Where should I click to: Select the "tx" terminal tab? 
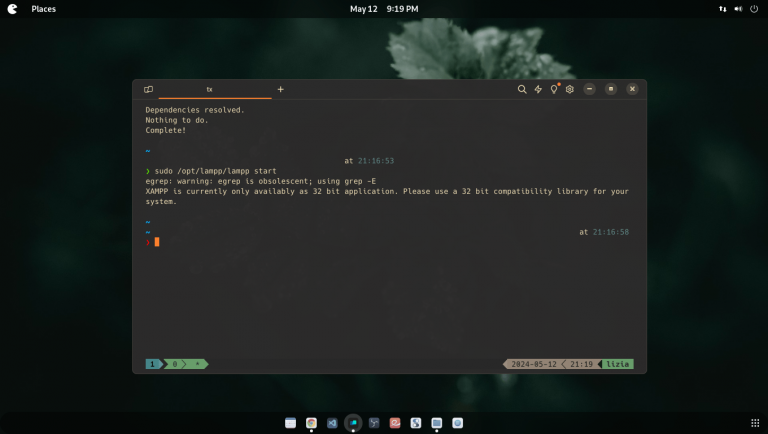click(x=210, y=89)
